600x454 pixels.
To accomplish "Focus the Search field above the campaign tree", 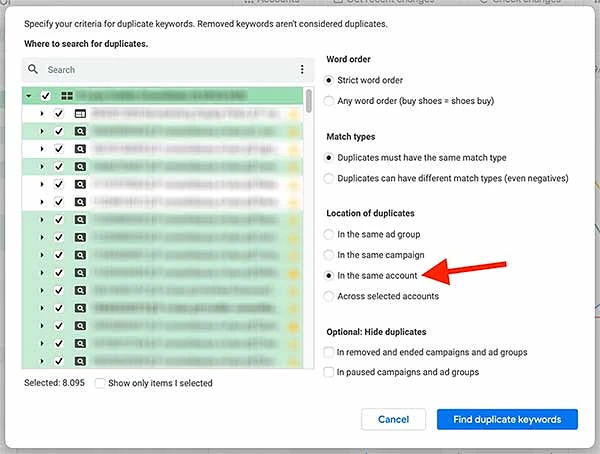I will click(x=168, y=70).
